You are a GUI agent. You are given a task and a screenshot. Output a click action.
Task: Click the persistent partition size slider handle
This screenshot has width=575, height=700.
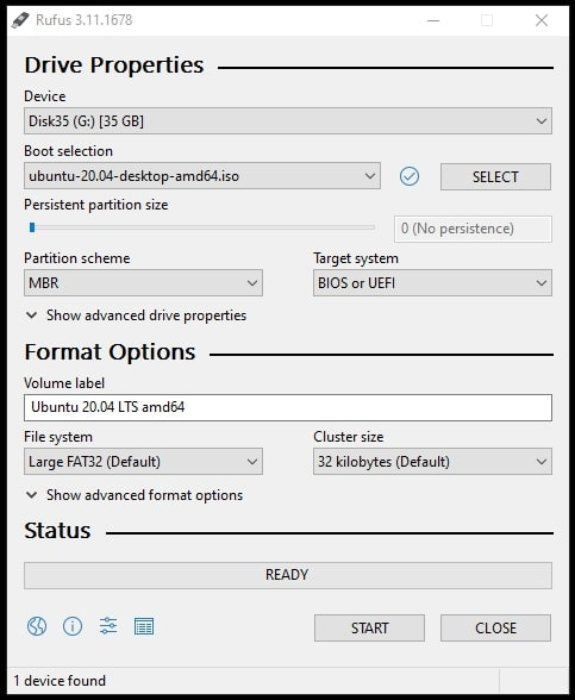[x=32, y=228]
